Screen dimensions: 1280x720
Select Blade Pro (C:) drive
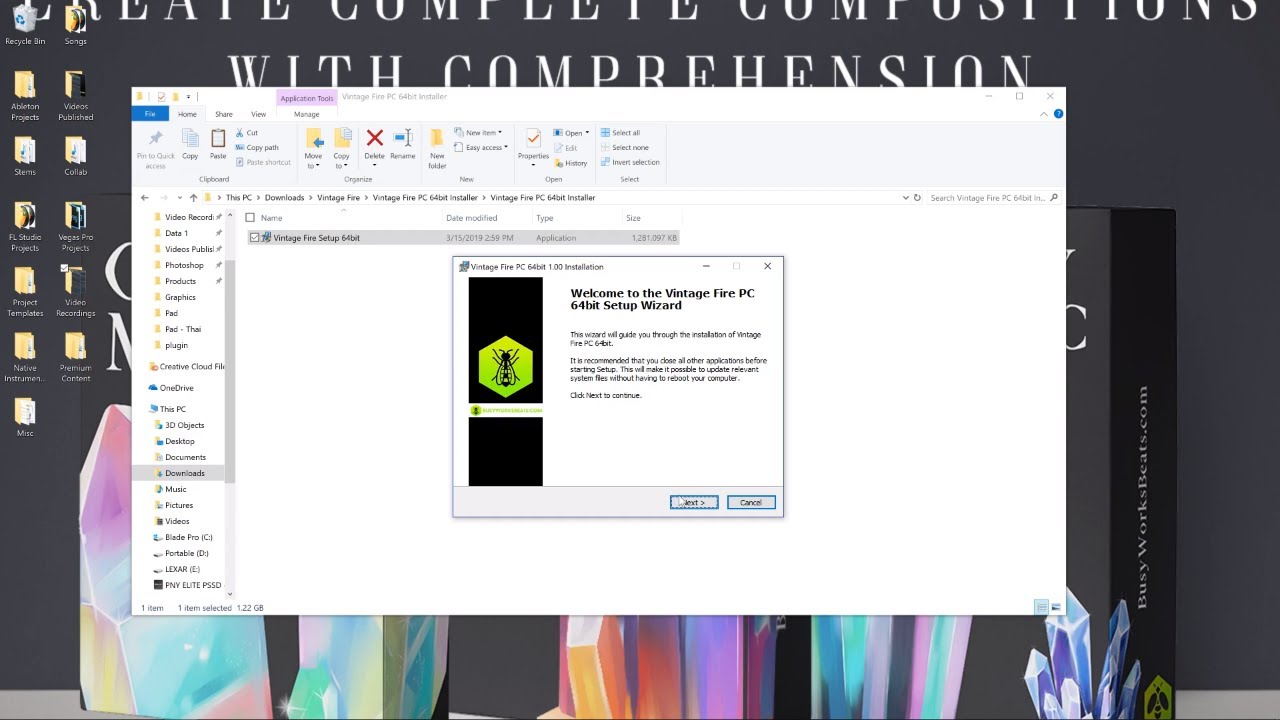point(188,537)
